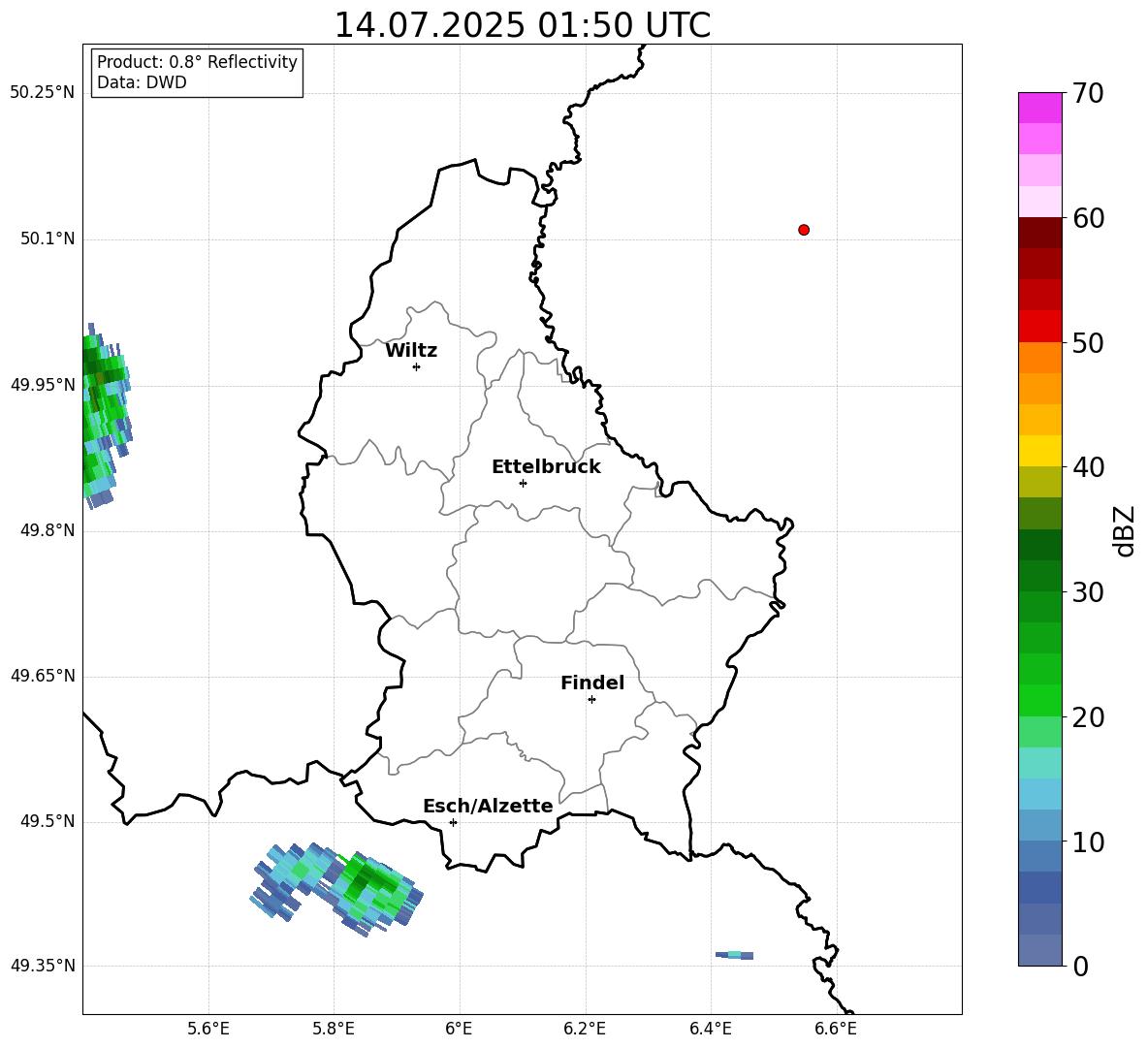
Task: Click the 5.8°E longitude label
Action: coord(334,1029)
